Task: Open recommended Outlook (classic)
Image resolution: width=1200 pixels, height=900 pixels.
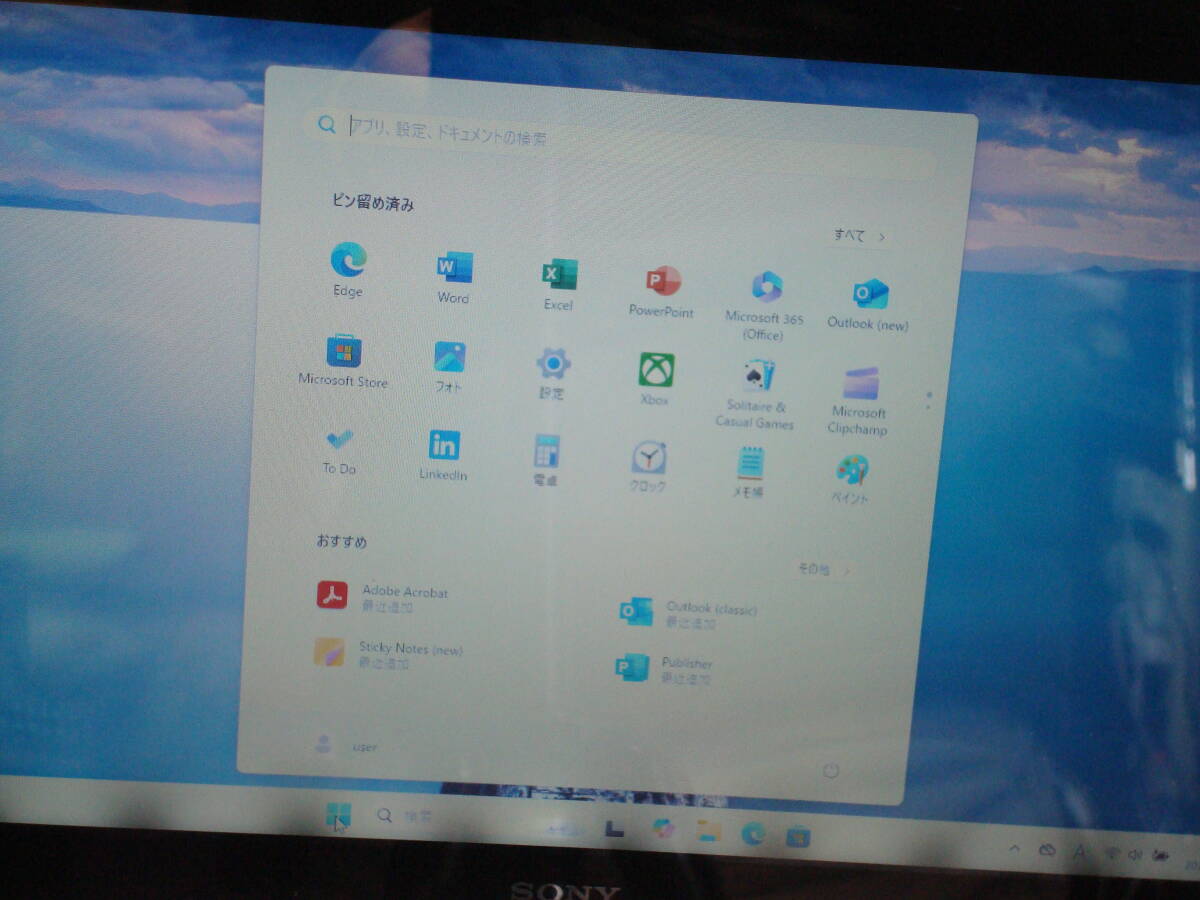Action: 689,613
